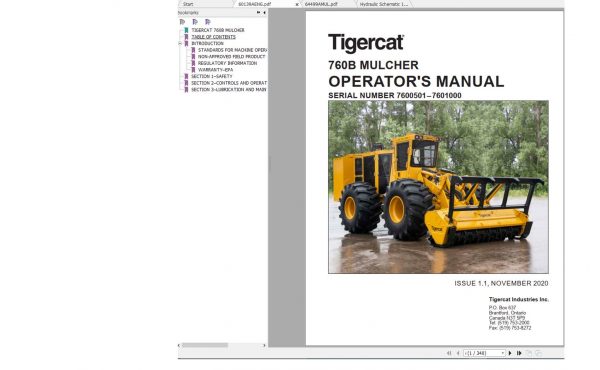Click the mulcher machine cover photo
600x370 pixels.
click(x=438, y=187)
